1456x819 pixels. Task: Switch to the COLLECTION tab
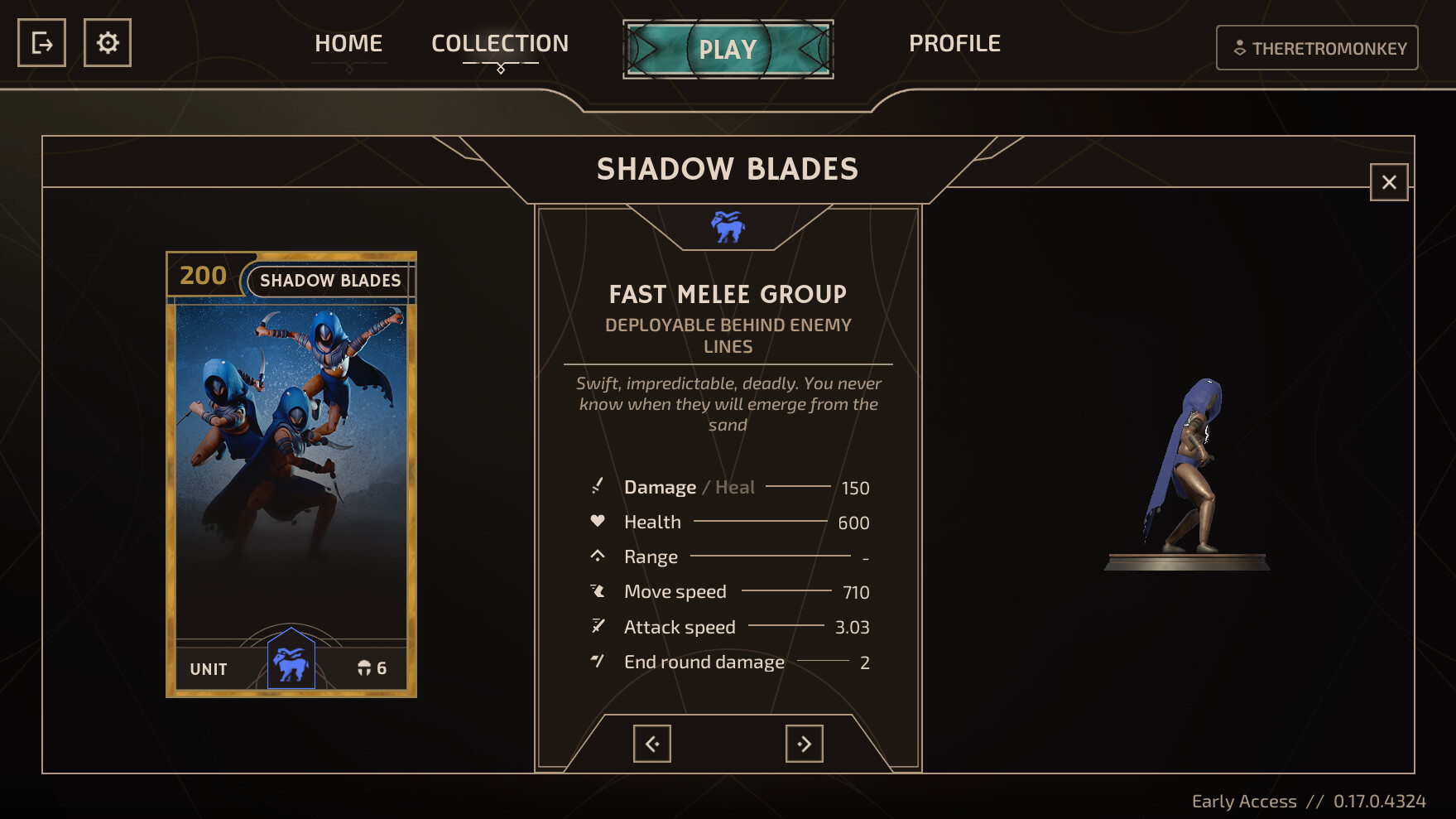pyautogui.click(x=500, y=44)
